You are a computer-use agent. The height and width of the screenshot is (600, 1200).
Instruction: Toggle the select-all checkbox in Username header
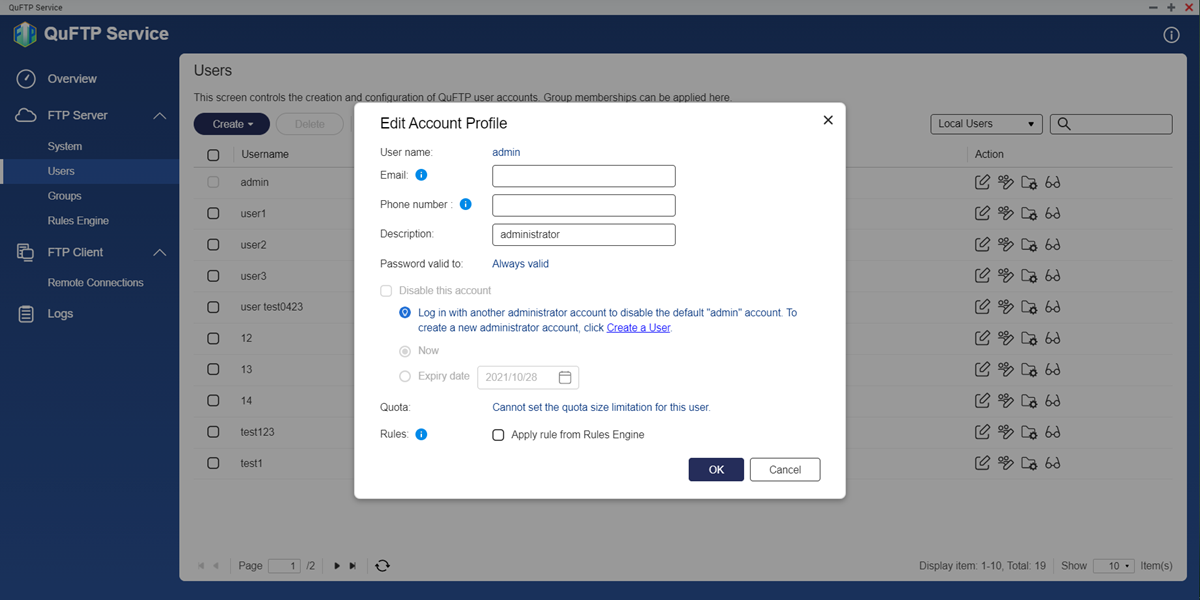coord(213,155)
